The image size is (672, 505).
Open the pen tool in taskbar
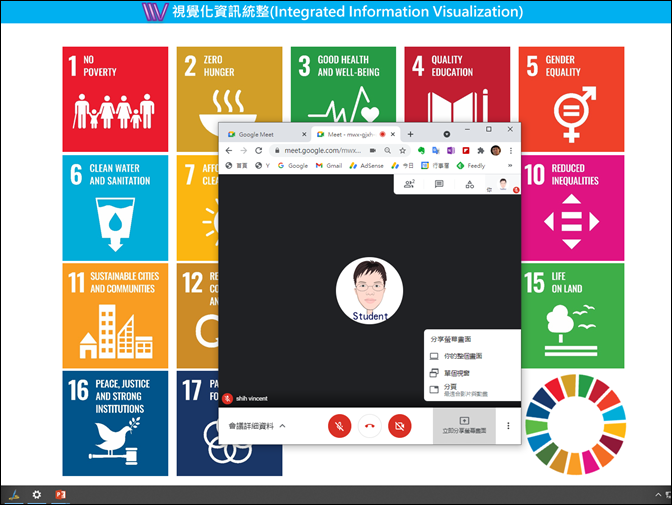[x=15, y=495]
